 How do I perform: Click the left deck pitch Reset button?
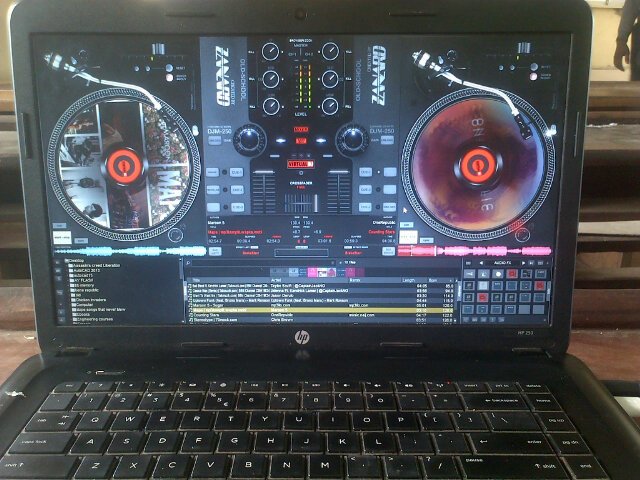point(169,68)
